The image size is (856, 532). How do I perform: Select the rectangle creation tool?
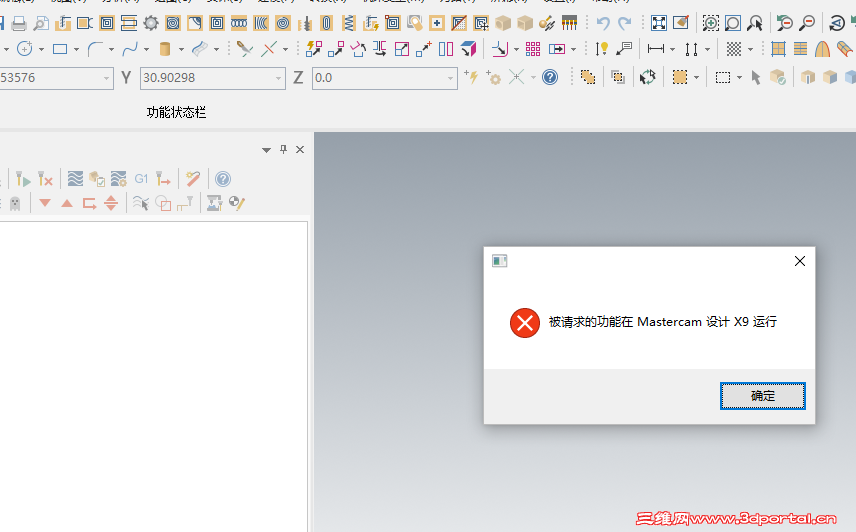(60, 49)
